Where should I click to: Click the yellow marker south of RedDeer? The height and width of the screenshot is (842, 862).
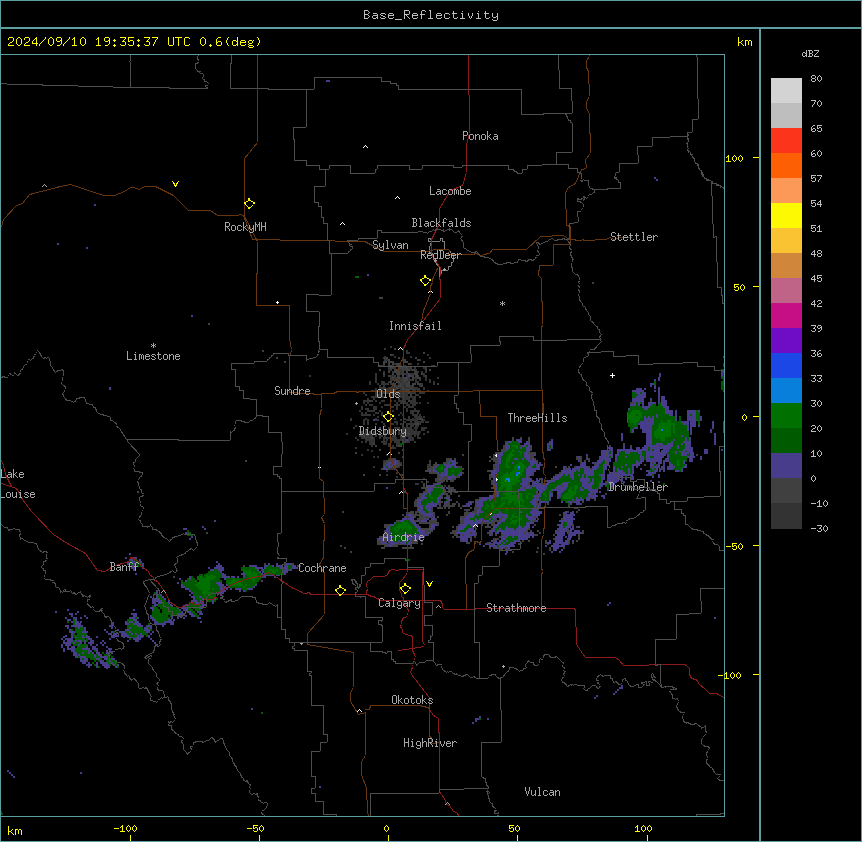[x=426, y=281]
